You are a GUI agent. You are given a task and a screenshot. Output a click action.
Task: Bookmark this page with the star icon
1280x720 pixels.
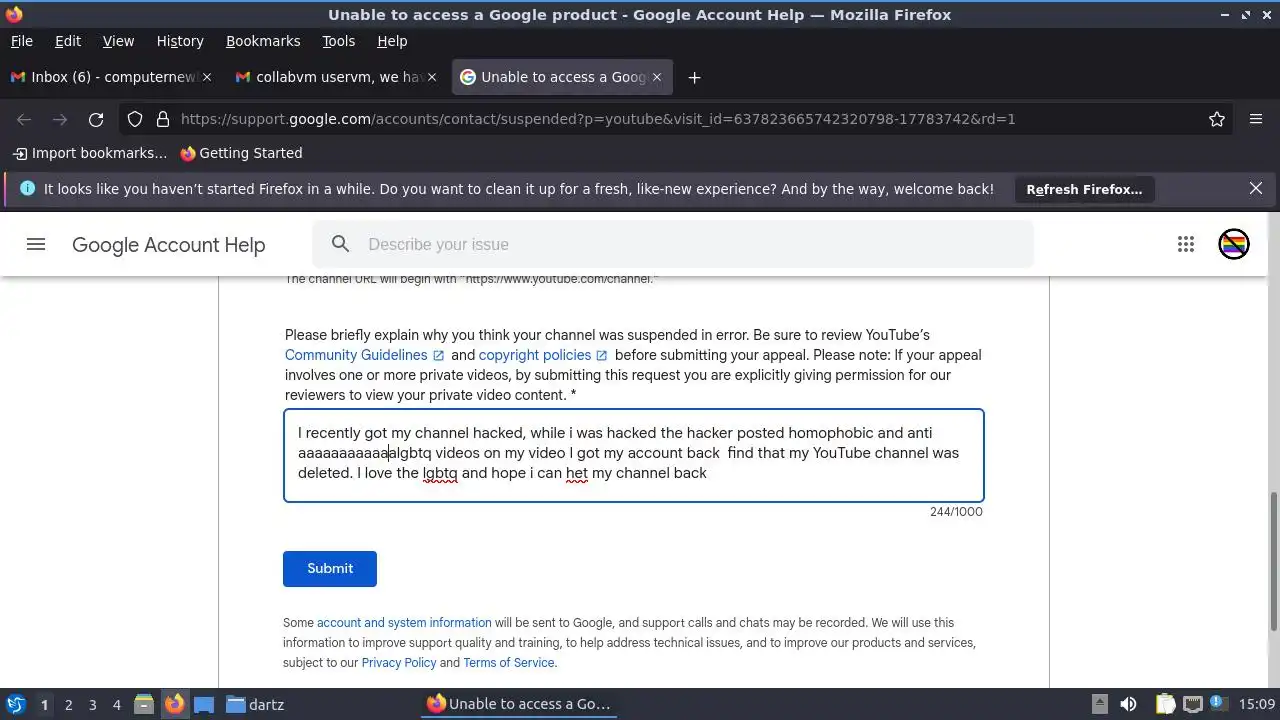(1217, 119)
